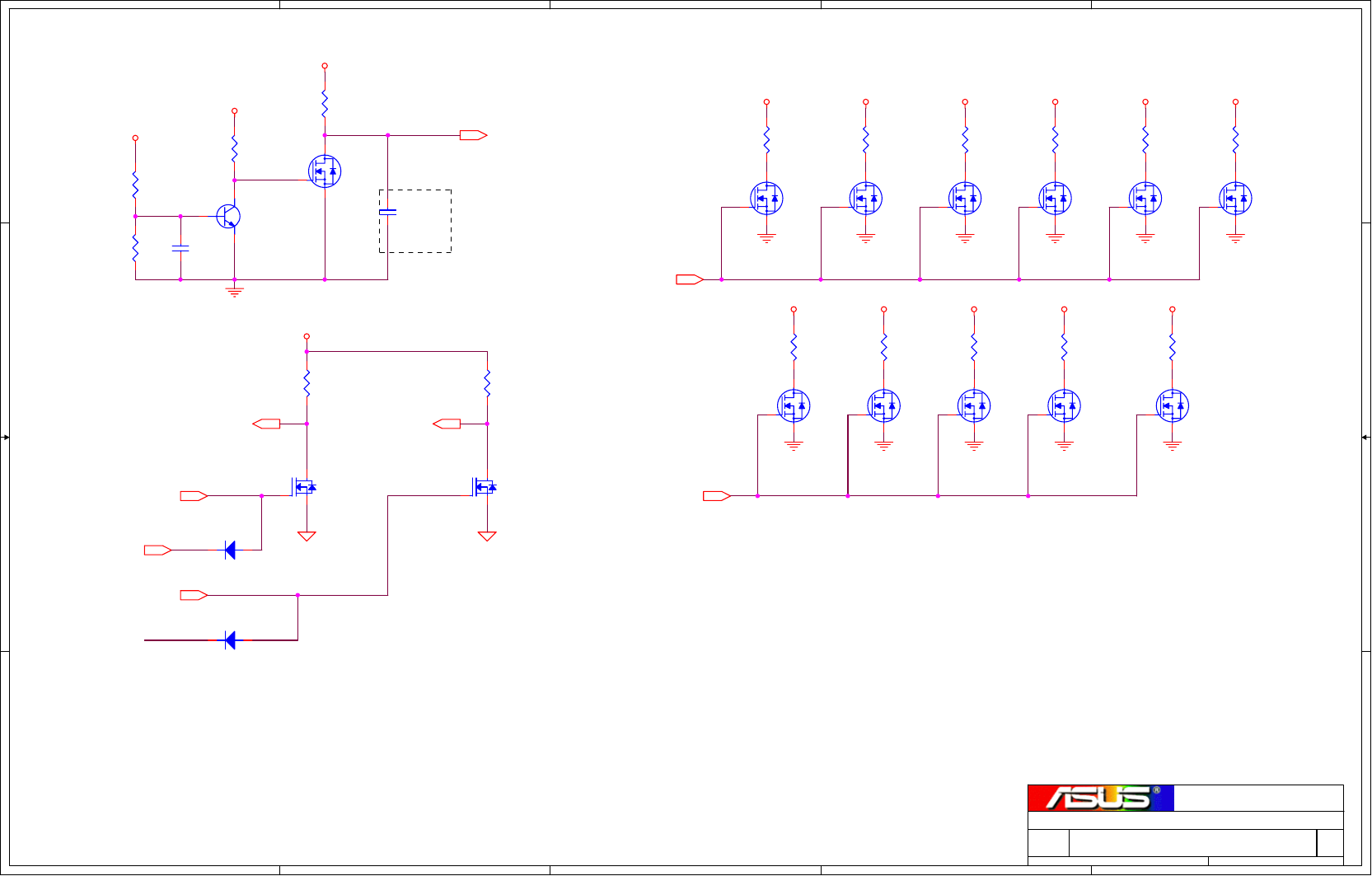Select the isolated fifth MOSFET in lower row

point(1173,405)
